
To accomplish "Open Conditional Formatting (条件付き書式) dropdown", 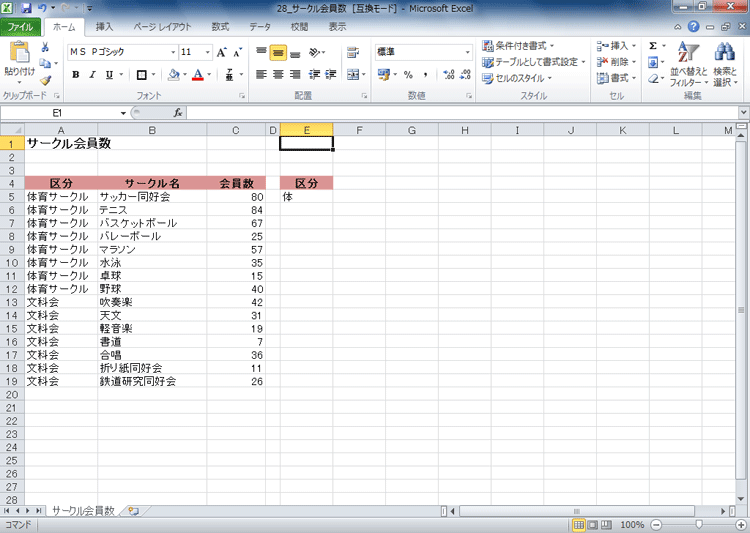I will [x=518, y=46].
